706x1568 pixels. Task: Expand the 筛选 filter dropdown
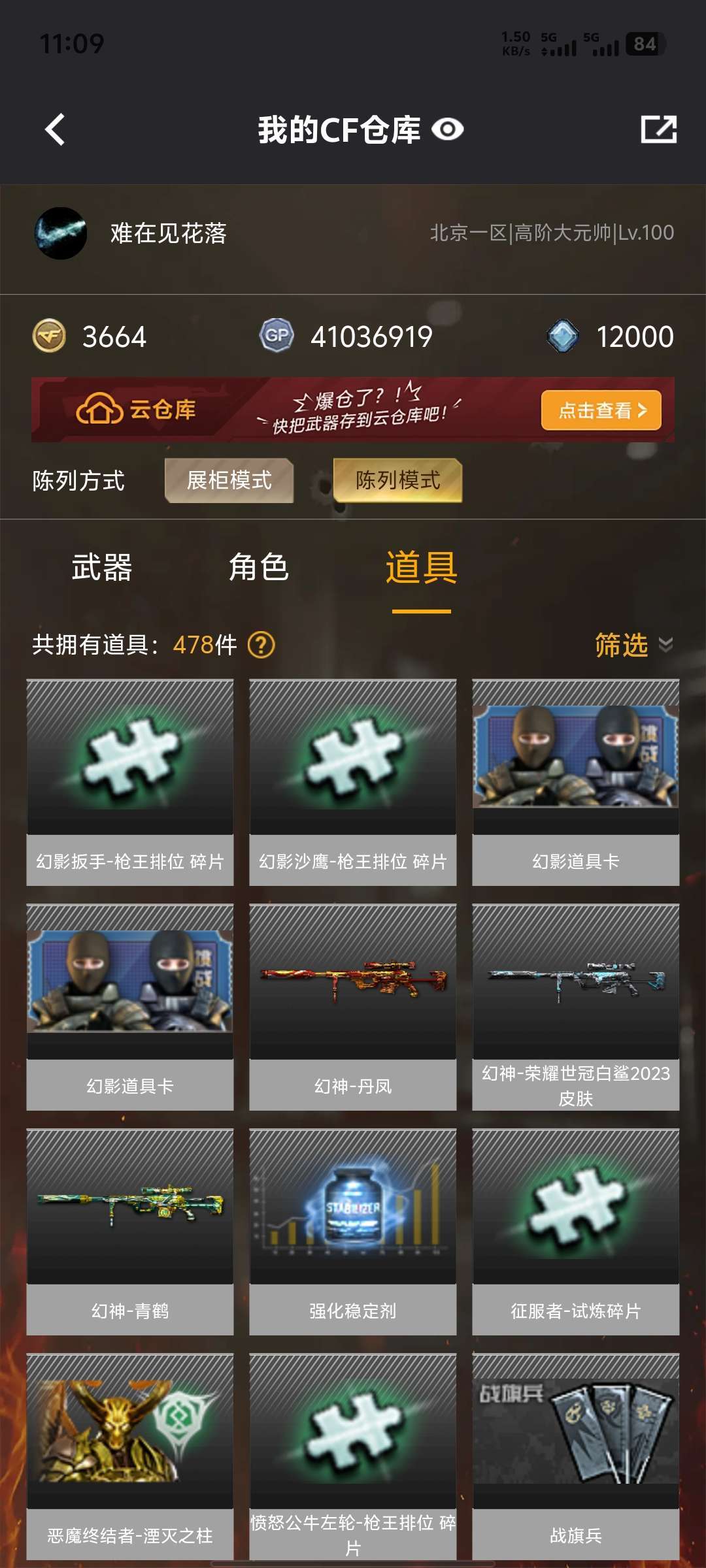[x=633, y=645]
